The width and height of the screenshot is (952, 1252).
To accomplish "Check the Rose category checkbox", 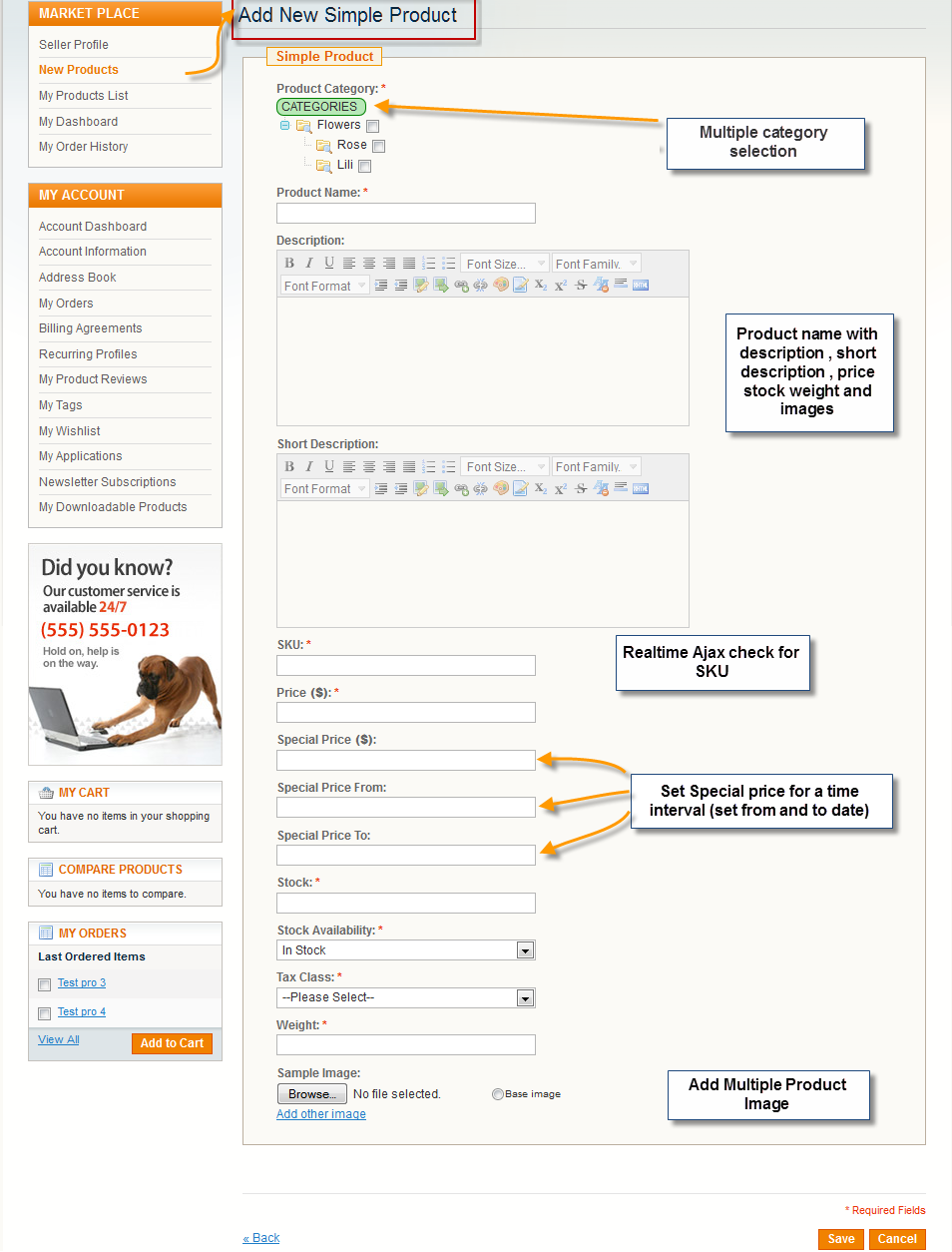I will coord(378,147).
